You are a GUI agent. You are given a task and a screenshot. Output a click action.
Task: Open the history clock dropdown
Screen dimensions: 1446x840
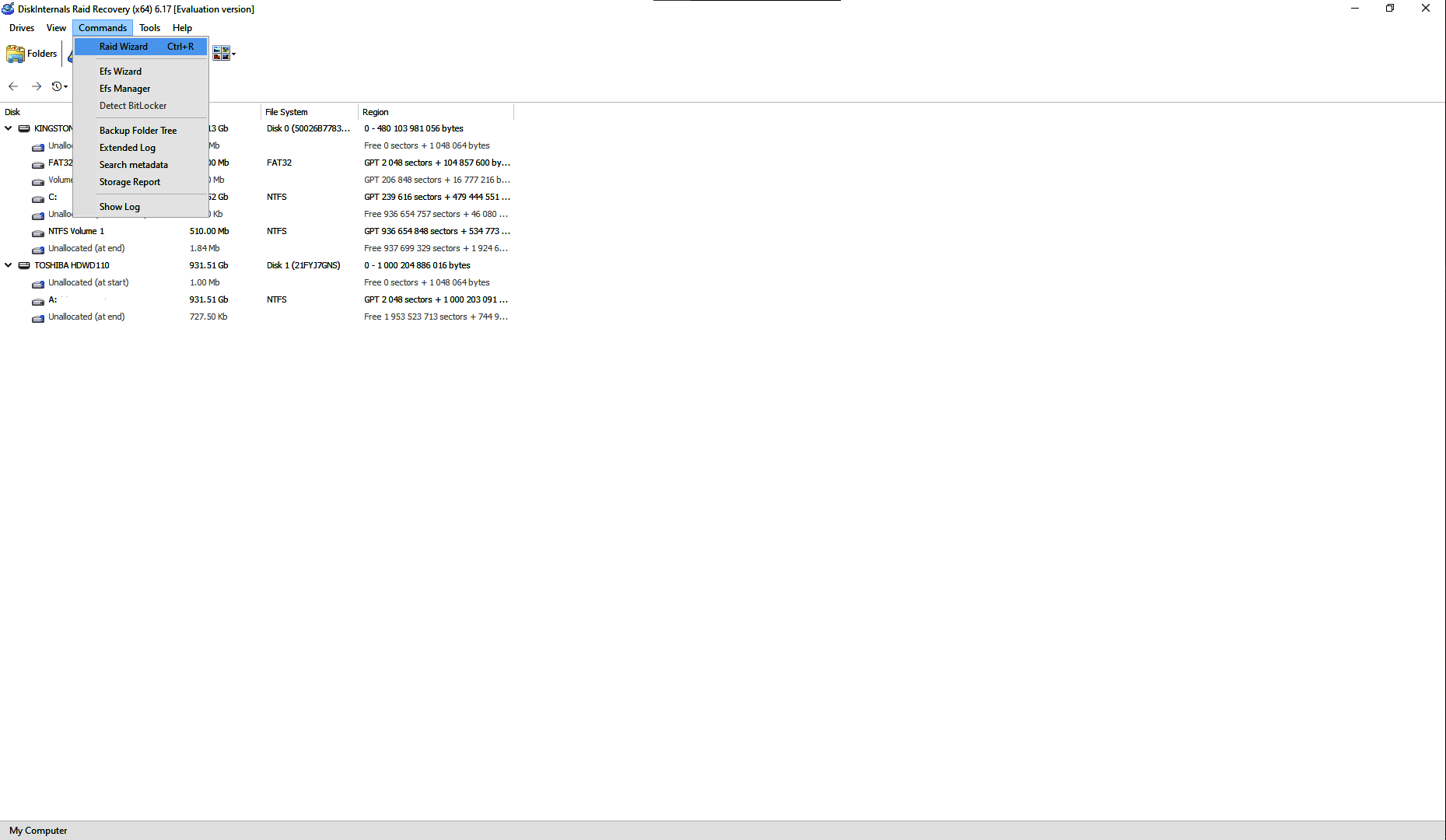(60, 86)
